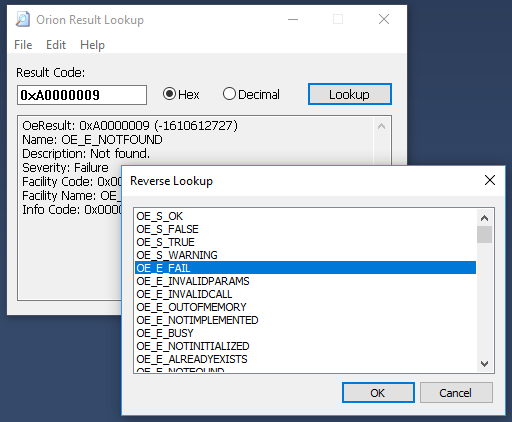This screenshot has width=512, height=422.
Task: Select OE_E_INVALIDPARAMS list entry
Action: tap(305, 281)
